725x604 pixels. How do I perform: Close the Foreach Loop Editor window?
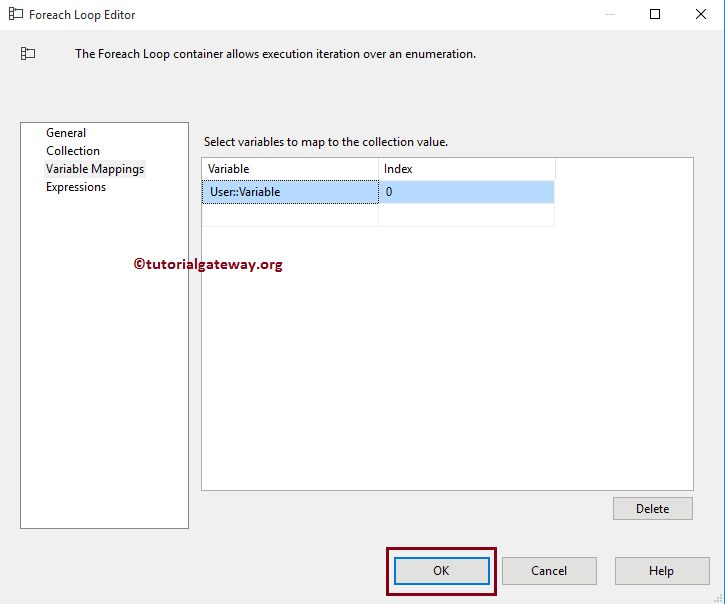tap(700, 14)
